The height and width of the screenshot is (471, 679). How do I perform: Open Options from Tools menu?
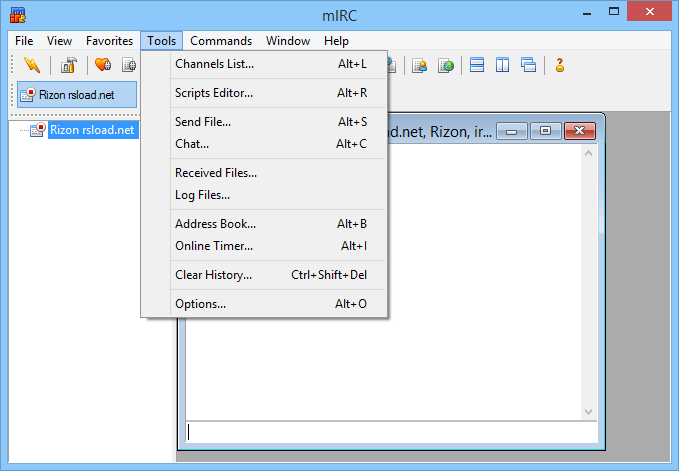(264, 304)
